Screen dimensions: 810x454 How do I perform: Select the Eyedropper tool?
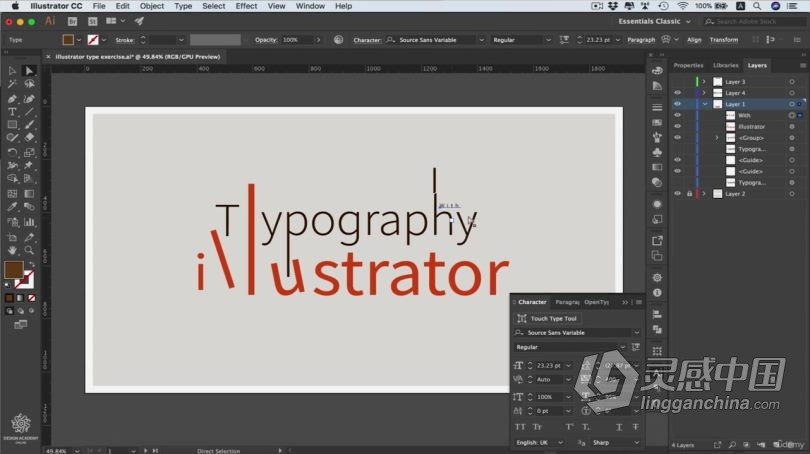point(12,207)
